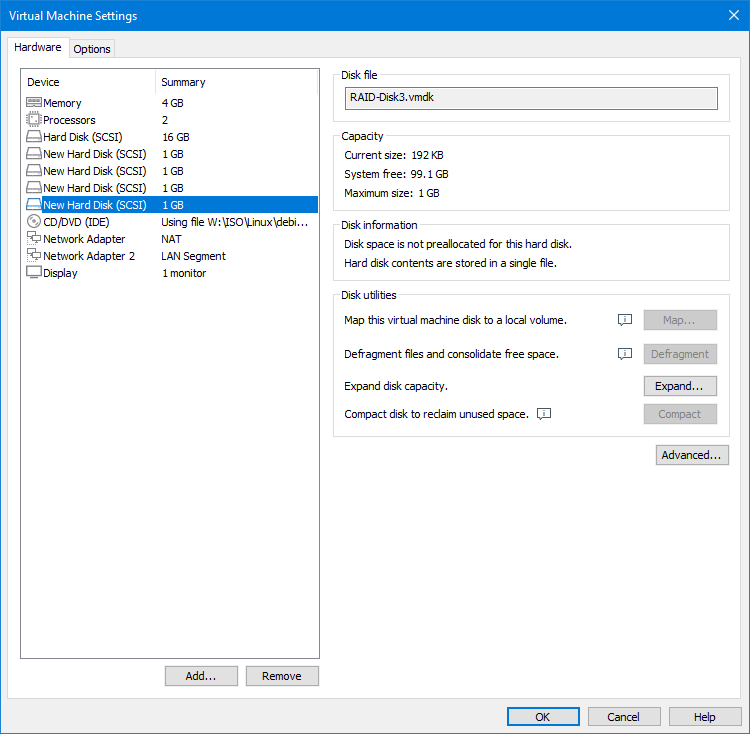The image size is (750, 734).
Task: Switch to the Options tab
Action: click(92, 49)
